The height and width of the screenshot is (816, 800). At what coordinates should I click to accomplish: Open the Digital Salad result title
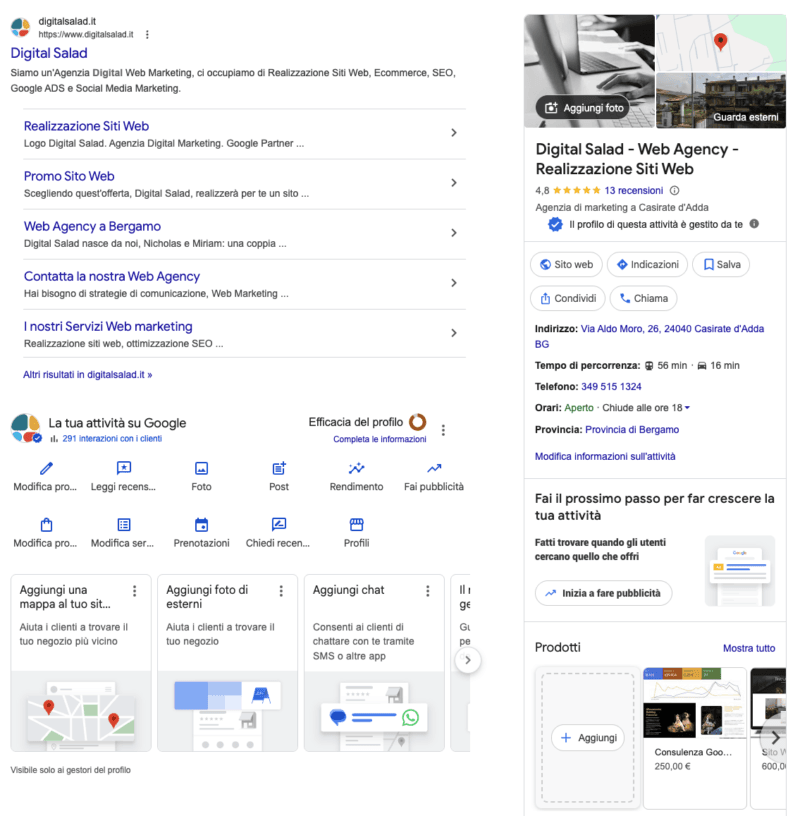pyautogui.click(x=49, y=53)
